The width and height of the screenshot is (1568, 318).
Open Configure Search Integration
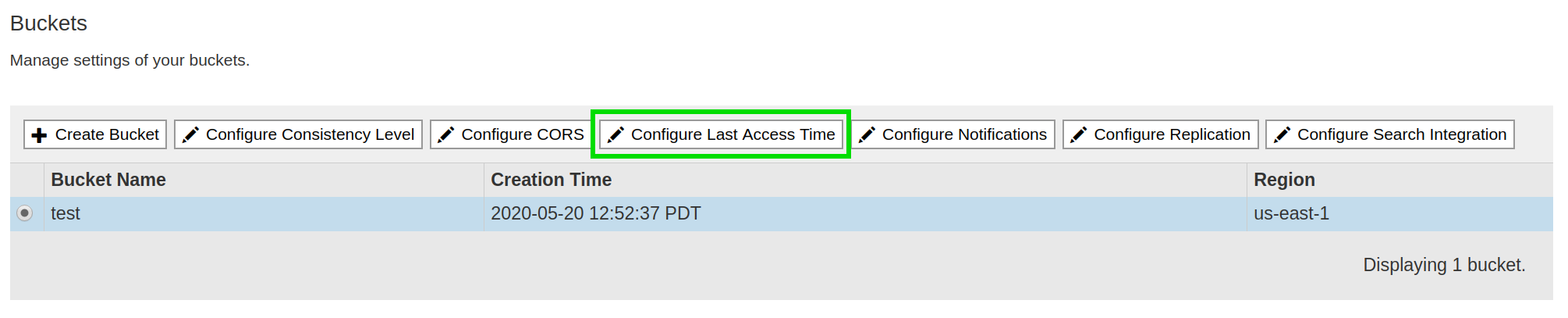pyautogui.click(x=1401, y=134)
